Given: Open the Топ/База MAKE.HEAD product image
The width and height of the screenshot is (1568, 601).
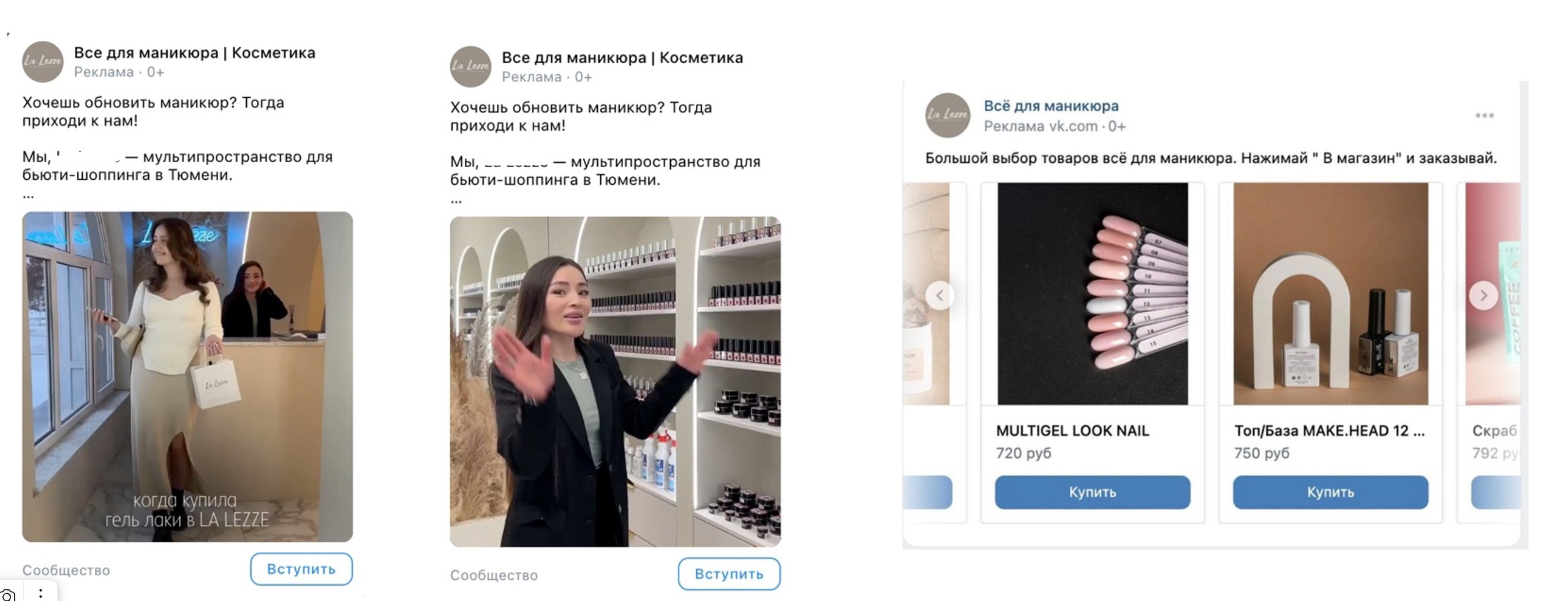Looking at the screenshot, I should tap(1330, 294).
